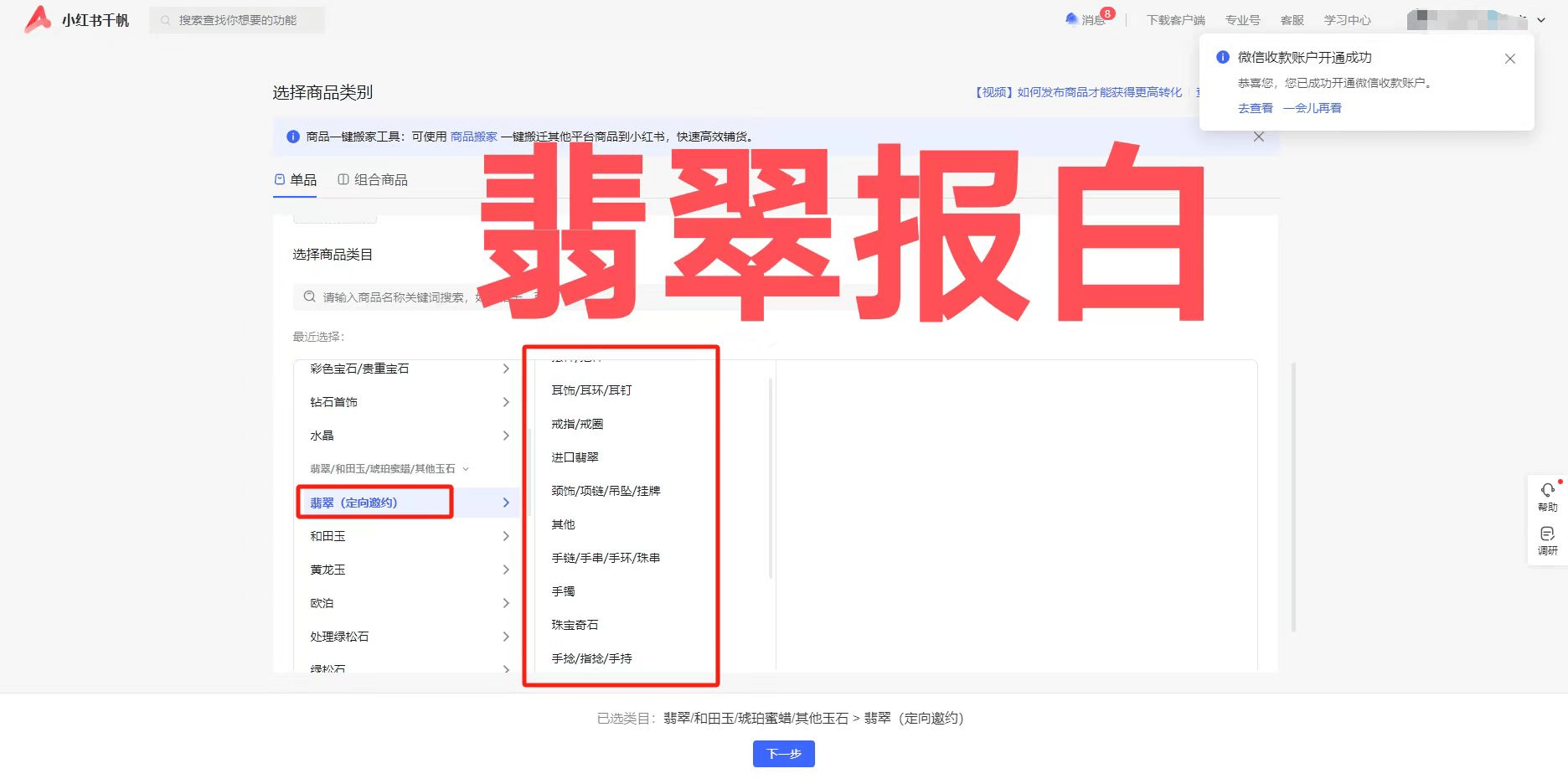Viewport: 1568px width, 784px height.
Task: Click the 帮助 headset icon
Action: 1547,490
